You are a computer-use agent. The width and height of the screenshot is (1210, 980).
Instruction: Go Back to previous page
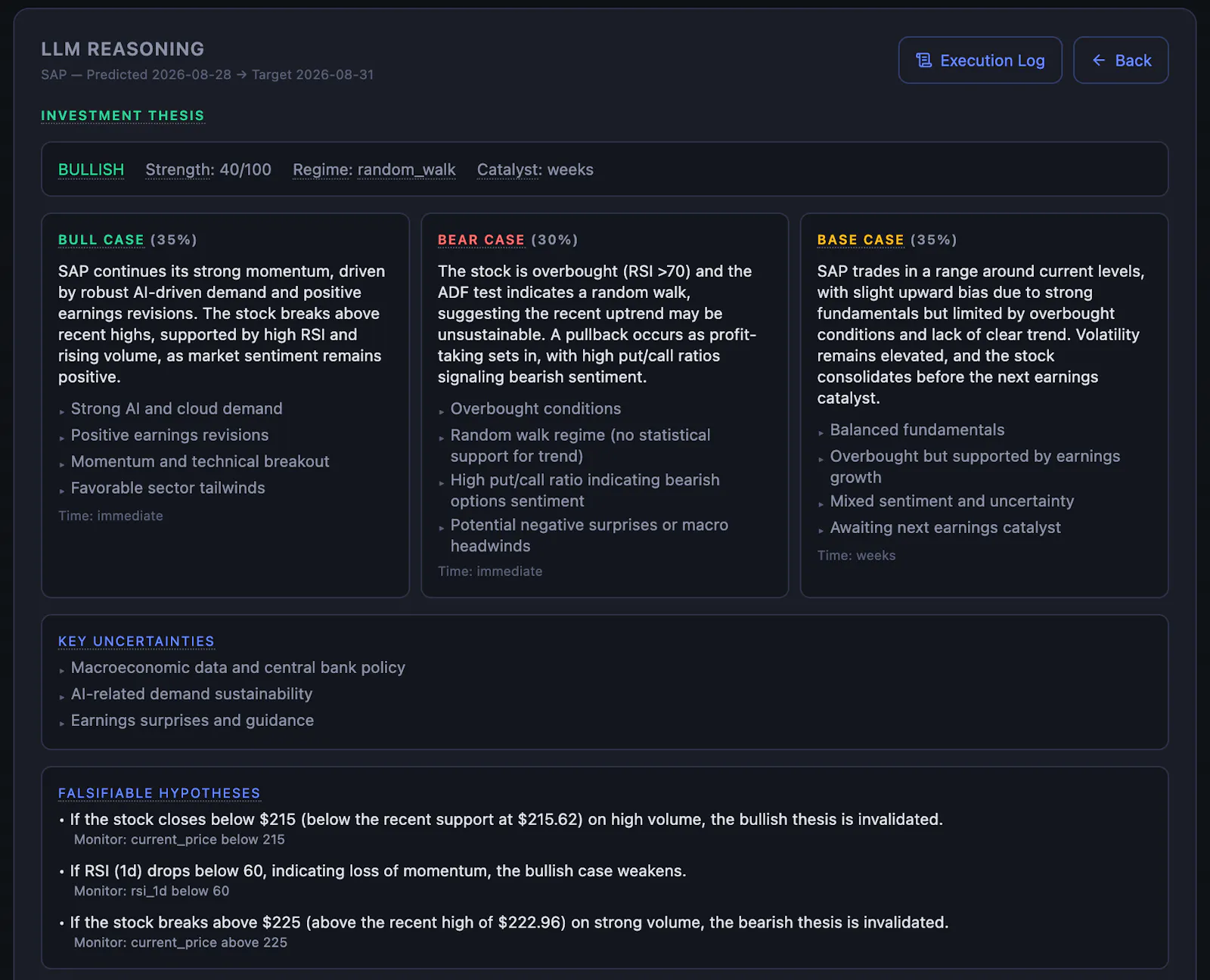pos(1121,60)
